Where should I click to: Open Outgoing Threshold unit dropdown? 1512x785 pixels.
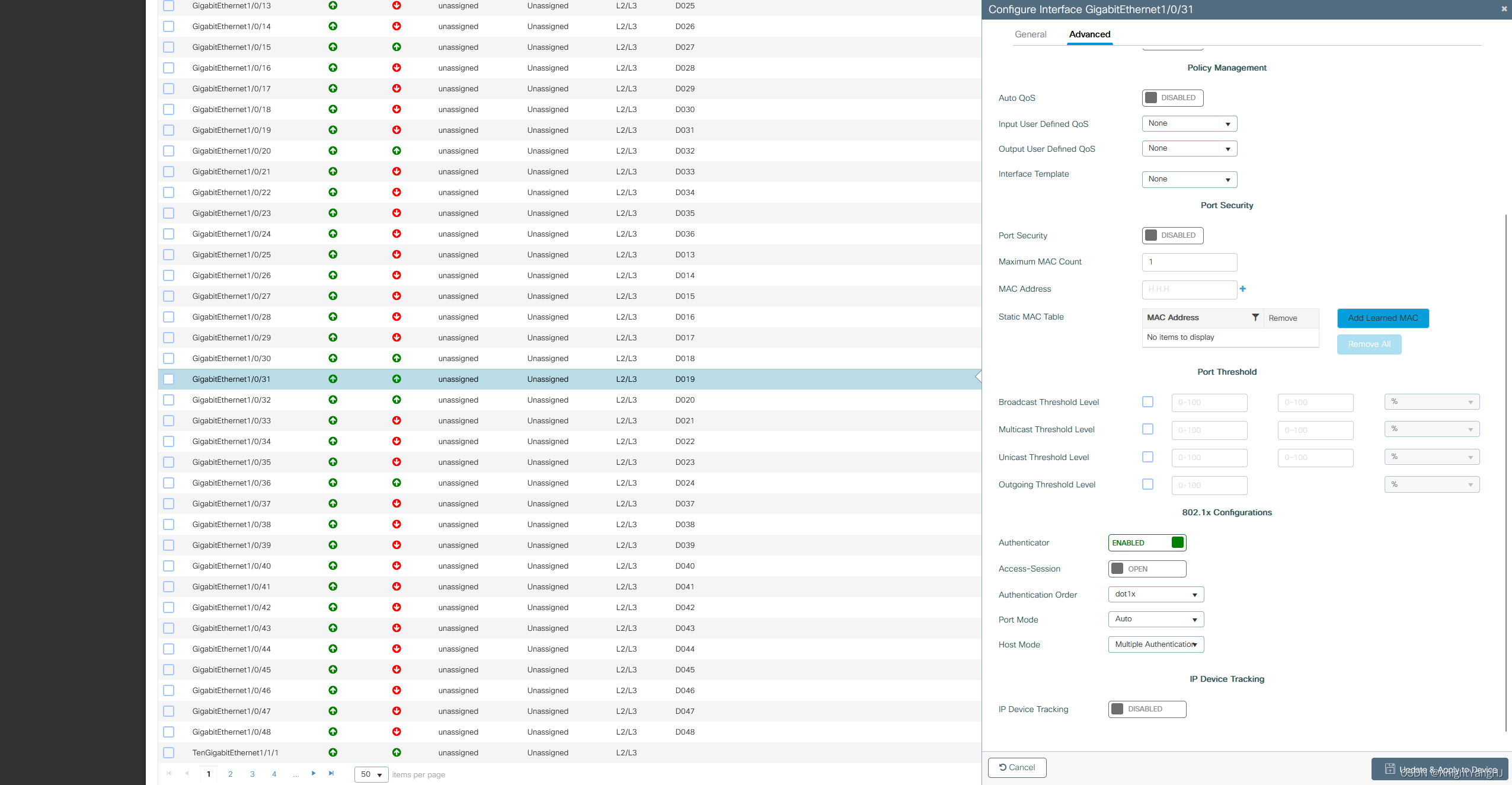(1431, 484)
